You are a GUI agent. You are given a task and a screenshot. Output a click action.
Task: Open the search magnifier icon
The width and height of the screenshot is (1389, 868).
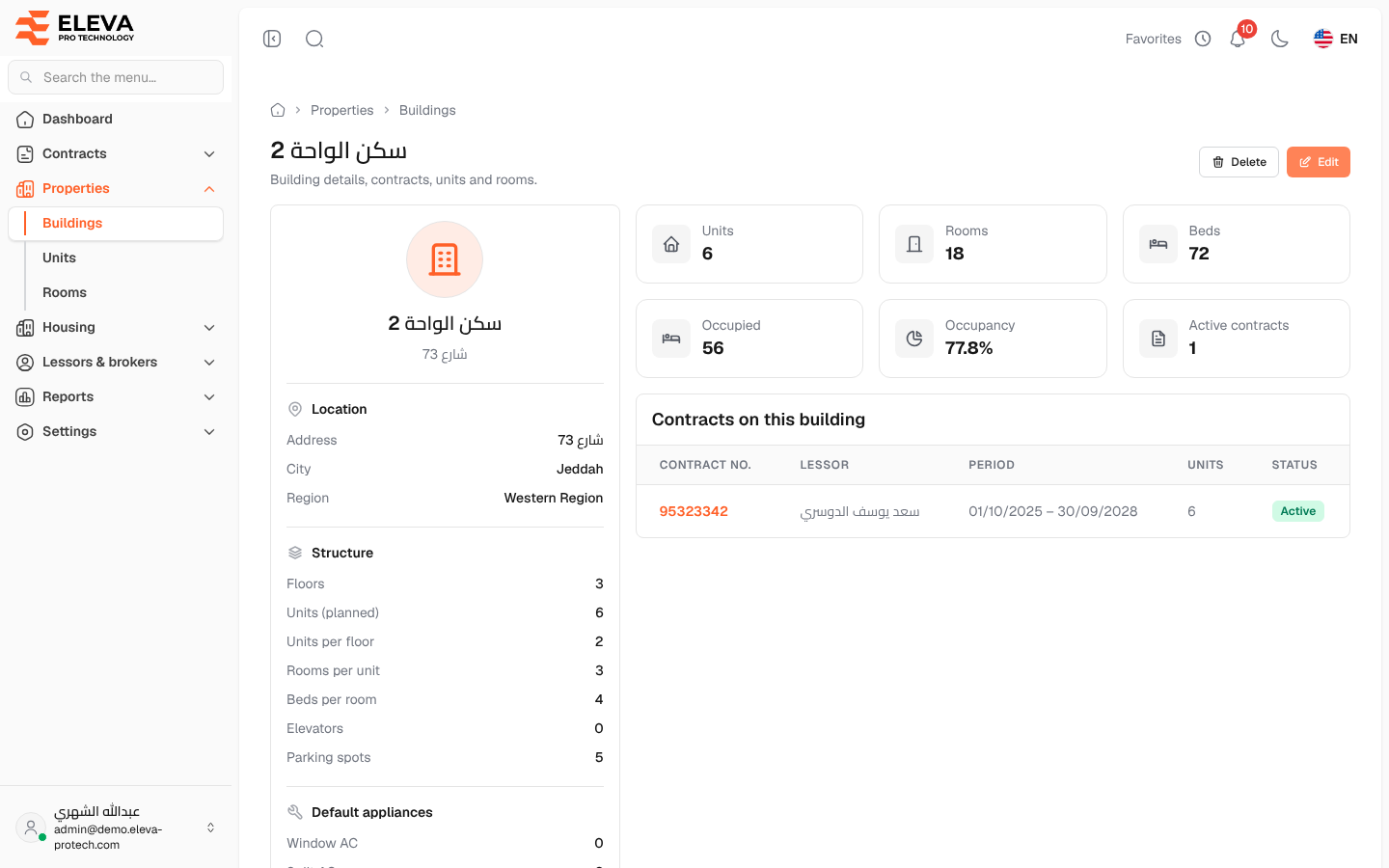[314, 39]
